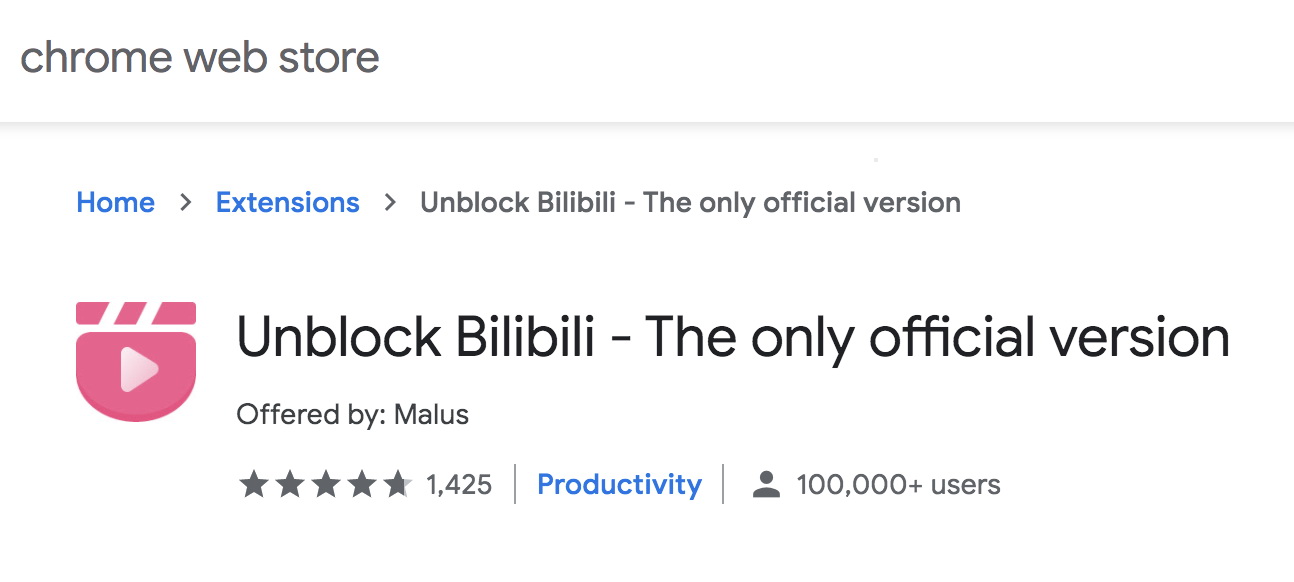Click the second rating star
Screen dimensions: 1294x582
[x=290, y=485]
